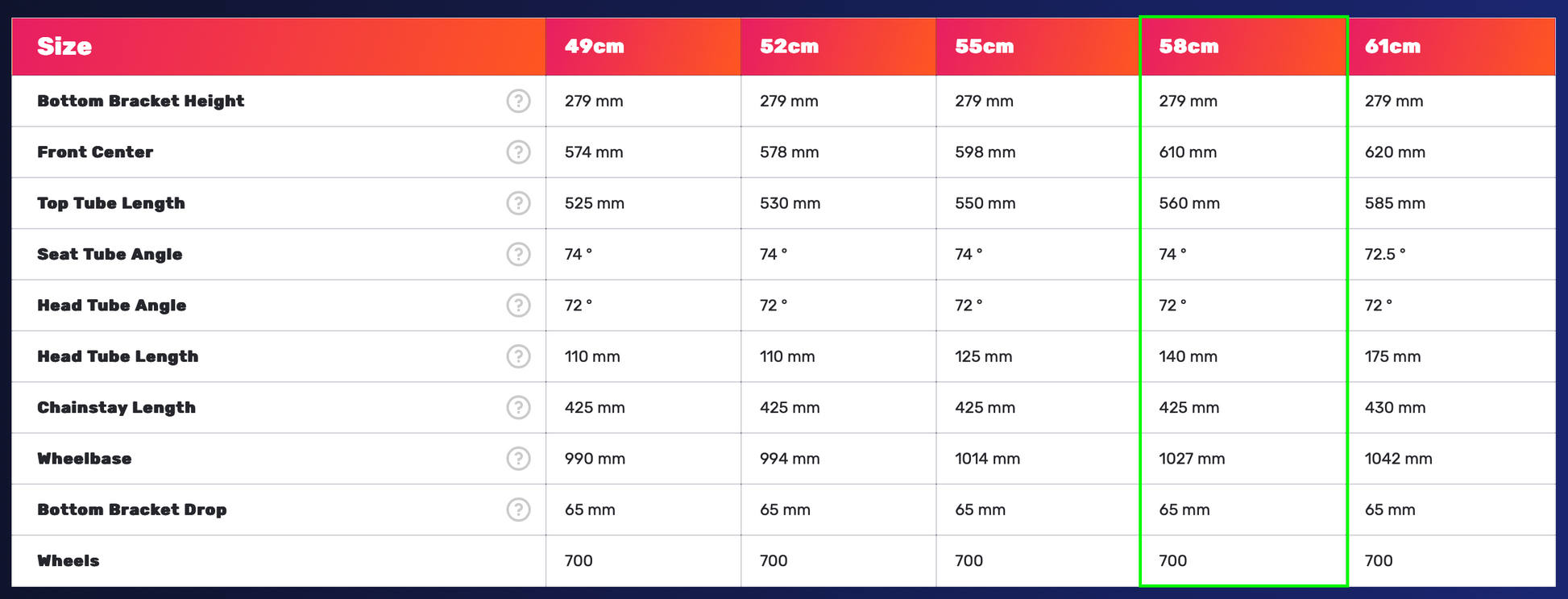Click the highlighted 58cm column header
The width and height of the screenshot is (1568, 599).
(1189, 47)
